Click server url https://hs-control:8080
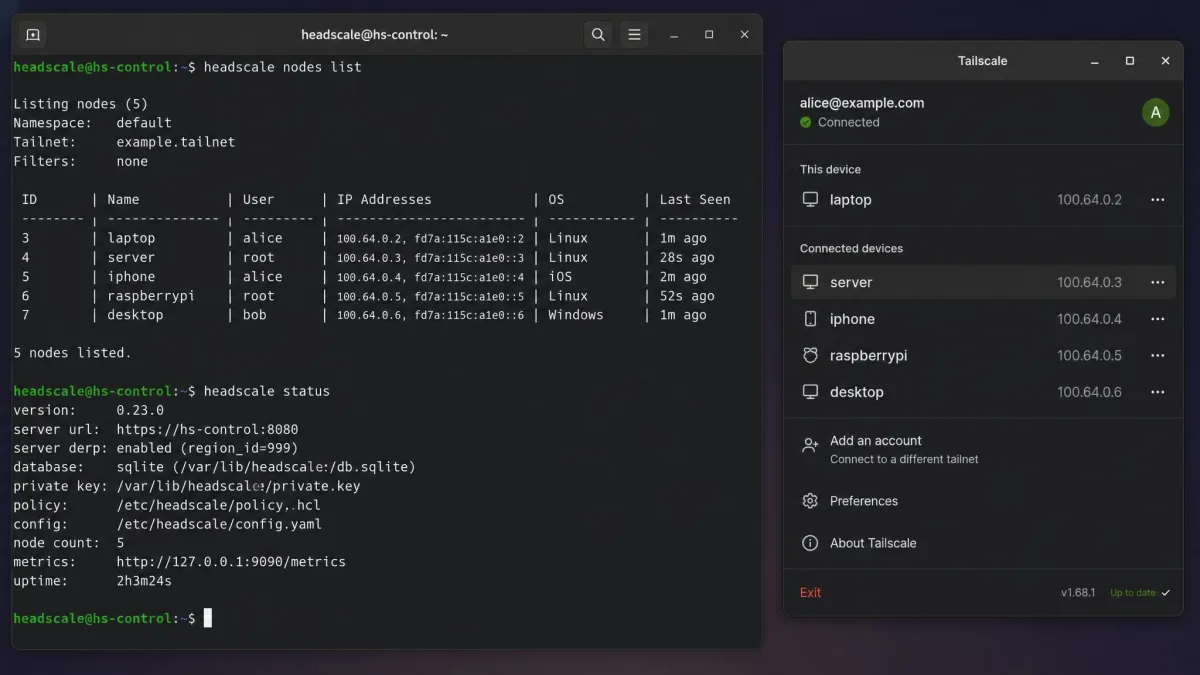The width and height of the screenshot is (1200, 675). point(207,429)
